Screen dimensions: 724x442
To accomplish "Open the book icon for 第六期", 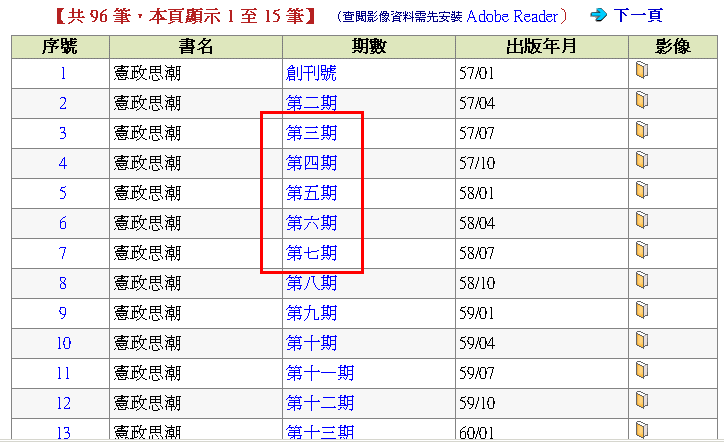I will coord(641,220).
